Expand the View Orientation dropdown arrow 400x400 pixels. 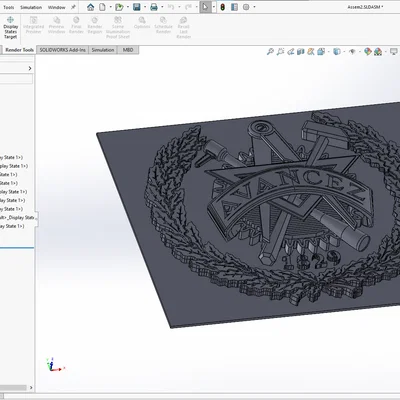329,52
